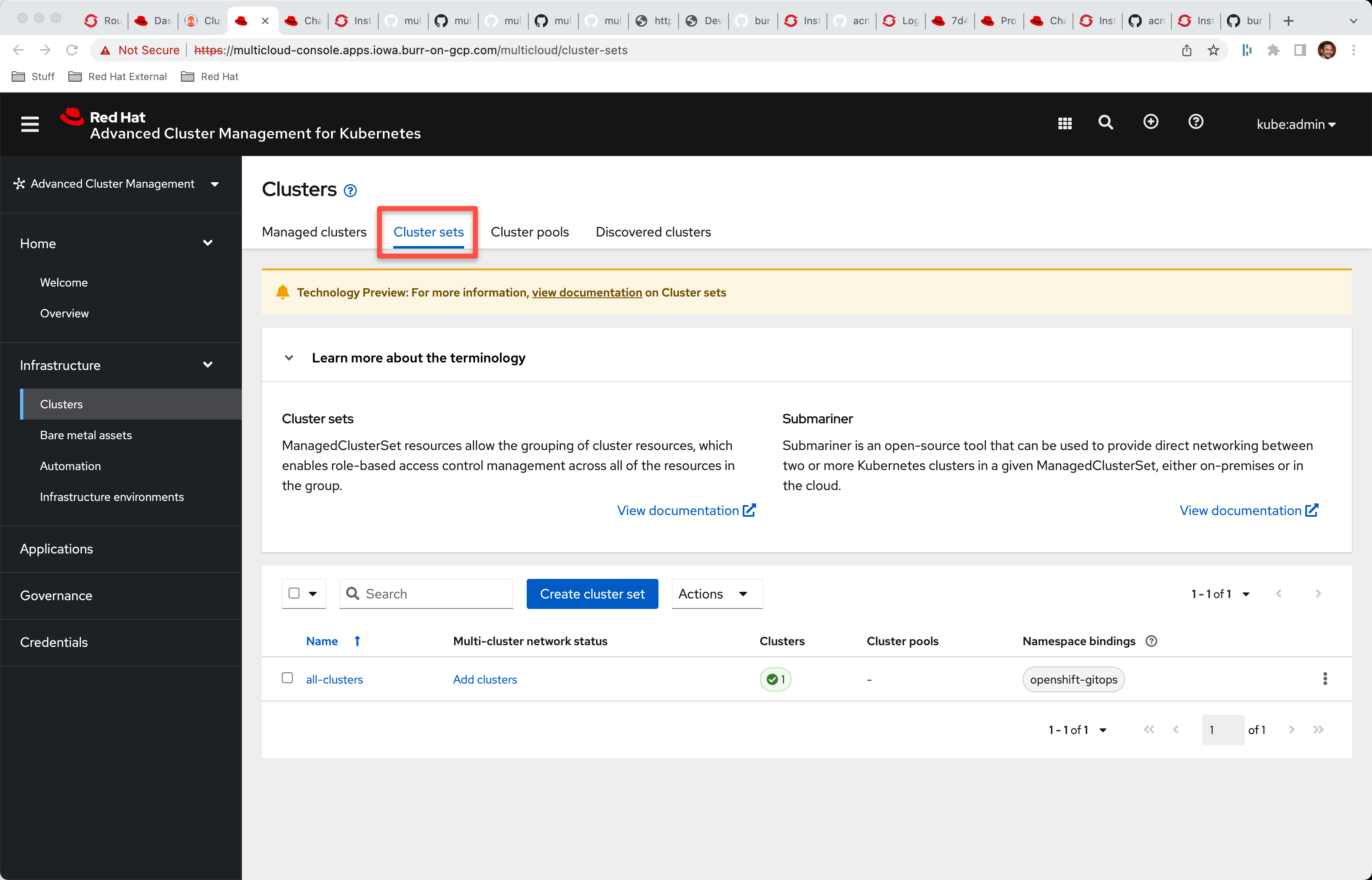Sort the table by the Name column

point(322,641)
